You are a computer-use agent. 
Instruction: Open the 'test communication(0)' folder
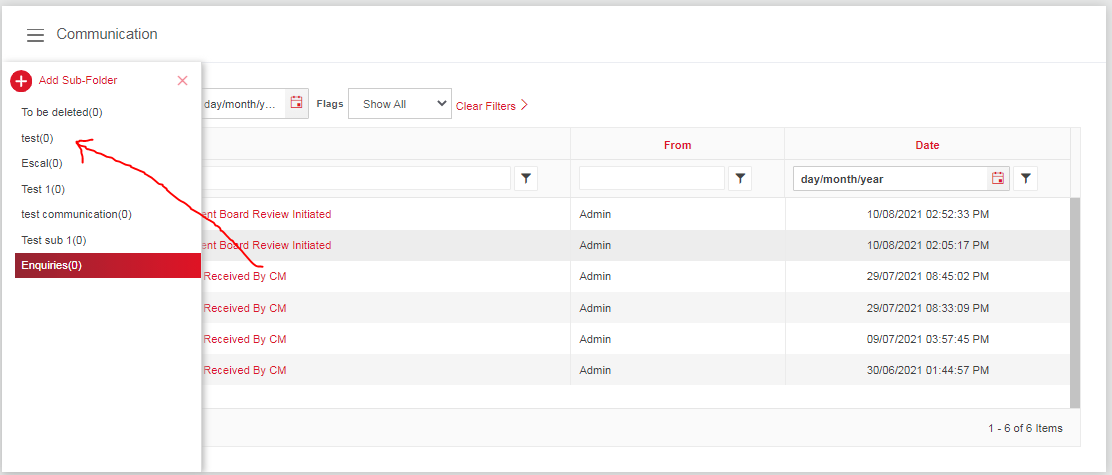(x=76, y=214)
